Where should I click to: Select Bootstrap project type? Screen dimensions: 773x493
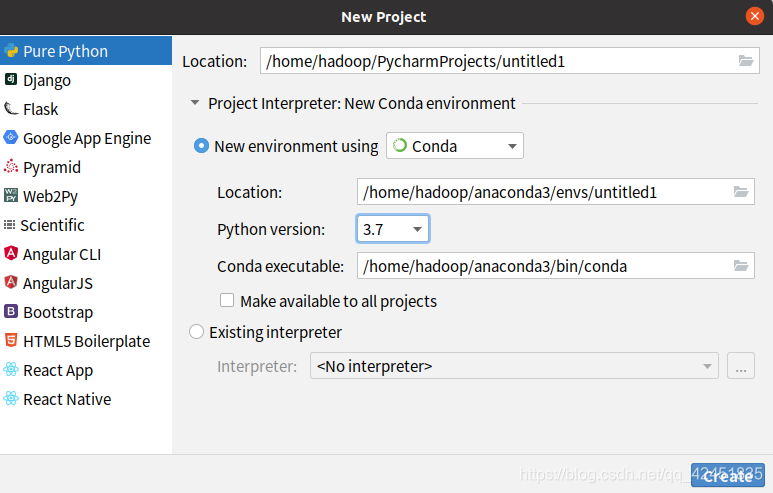click(x=86, y=312)
